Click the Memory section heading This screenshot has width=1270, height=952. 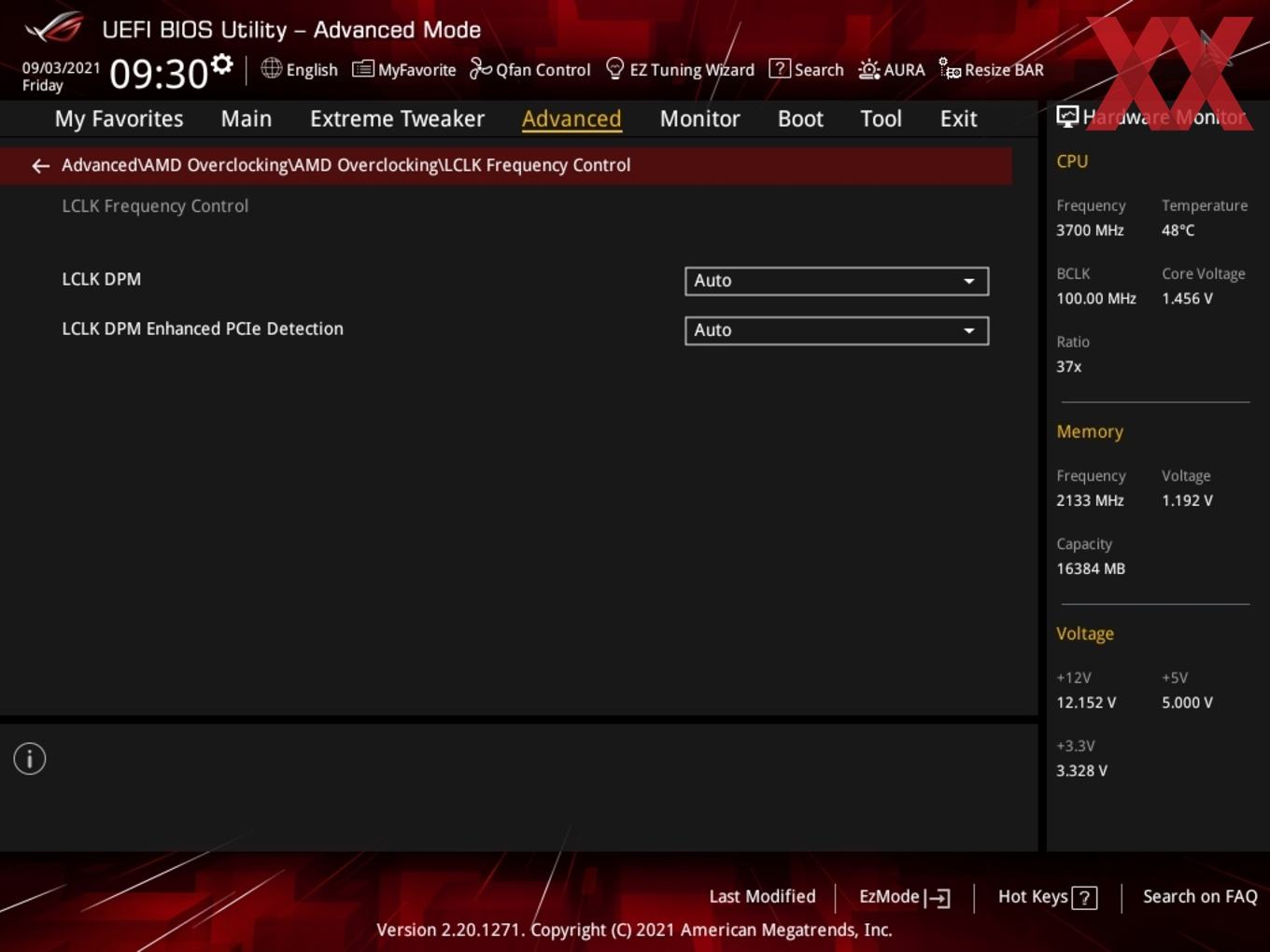[1090, 432]
